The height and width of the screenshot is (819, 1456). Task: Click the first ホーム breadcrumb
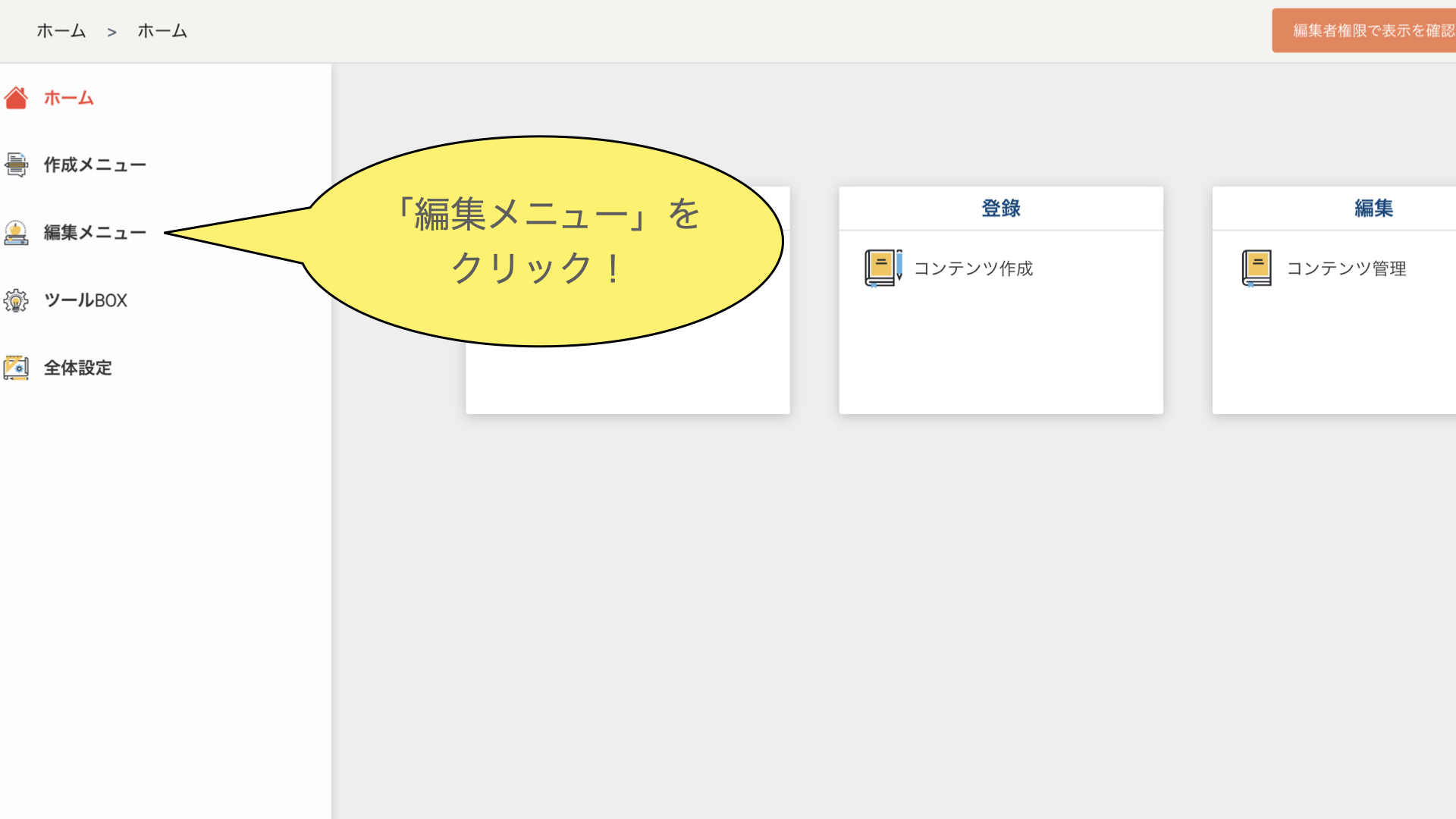point(61,31)
